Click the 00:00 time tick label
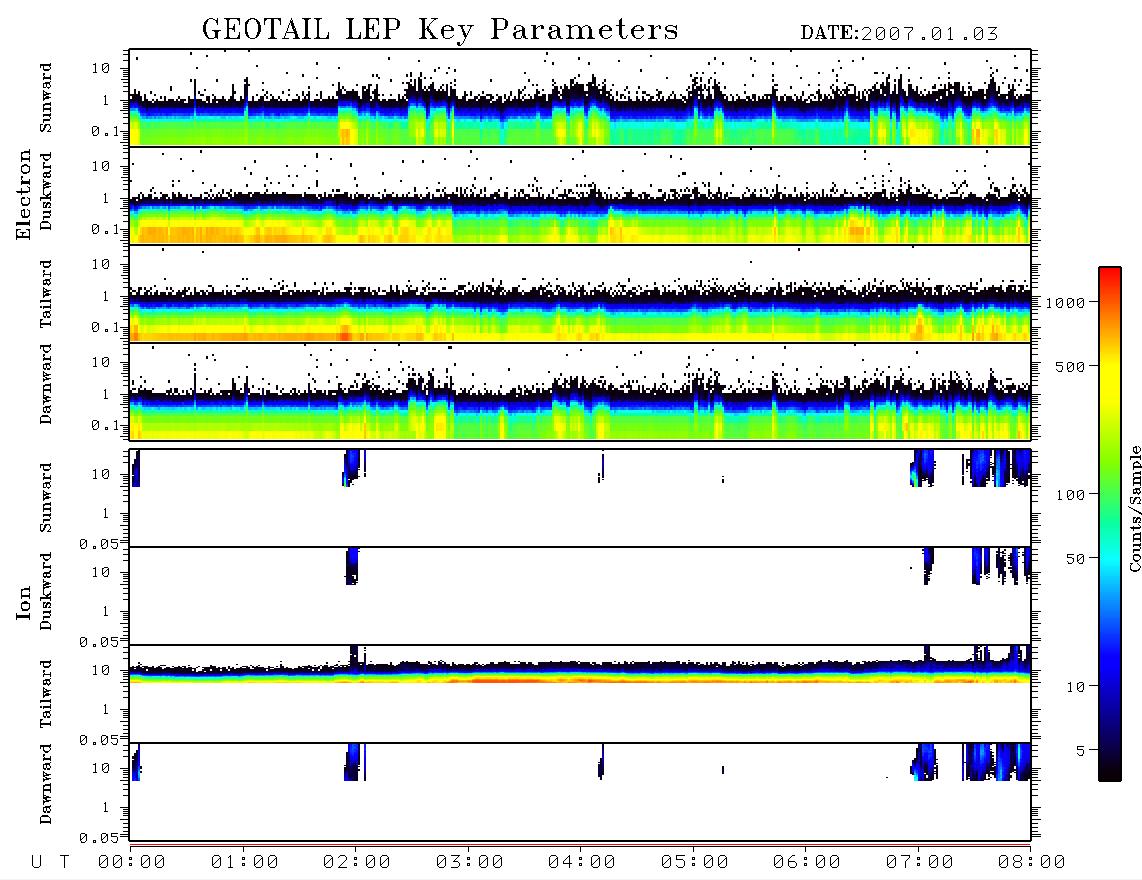The width and height of the screenshot is (1142, 880). 131,863
